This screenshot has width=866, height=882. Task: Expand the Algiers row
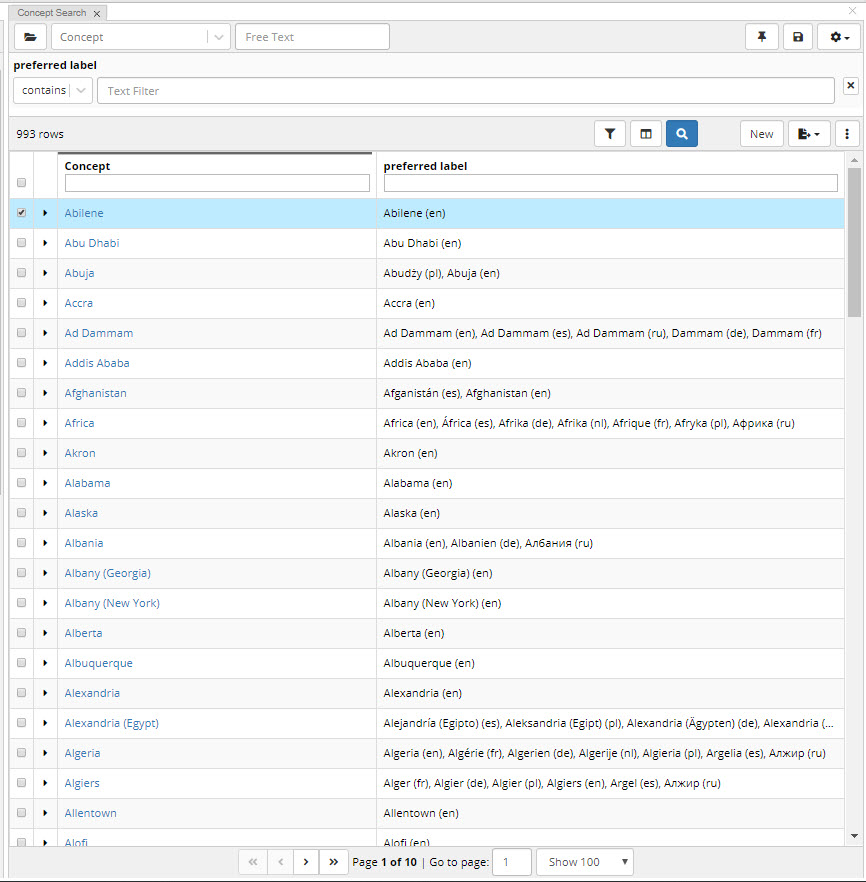point(45,783)
